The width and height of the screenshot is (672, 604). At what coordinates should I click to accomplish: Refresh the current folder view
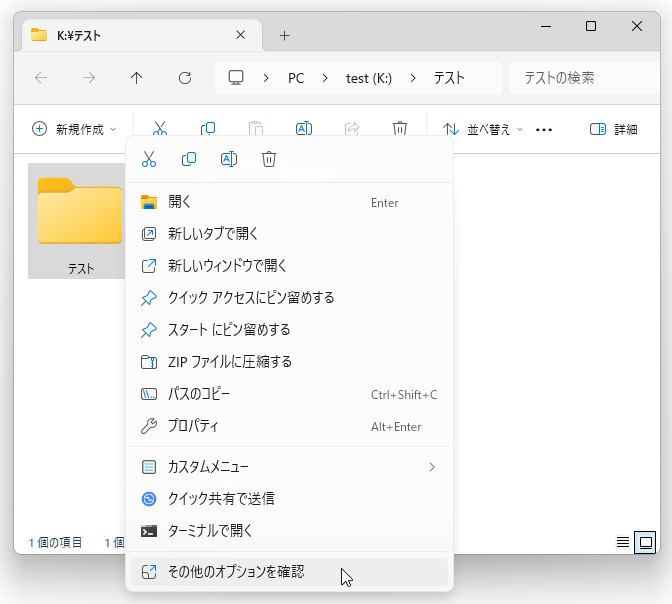[185, 78]
